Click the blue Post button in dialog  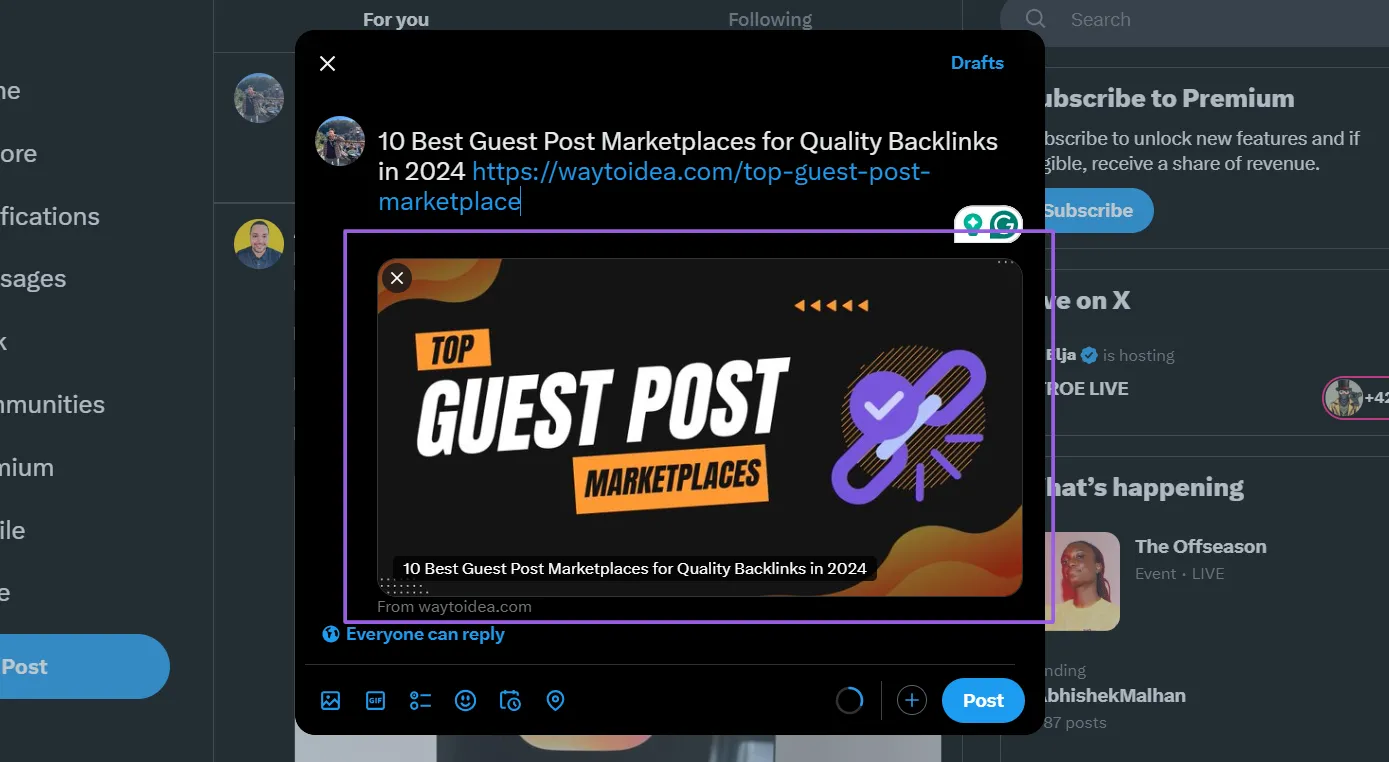click(x=982, y=701)
